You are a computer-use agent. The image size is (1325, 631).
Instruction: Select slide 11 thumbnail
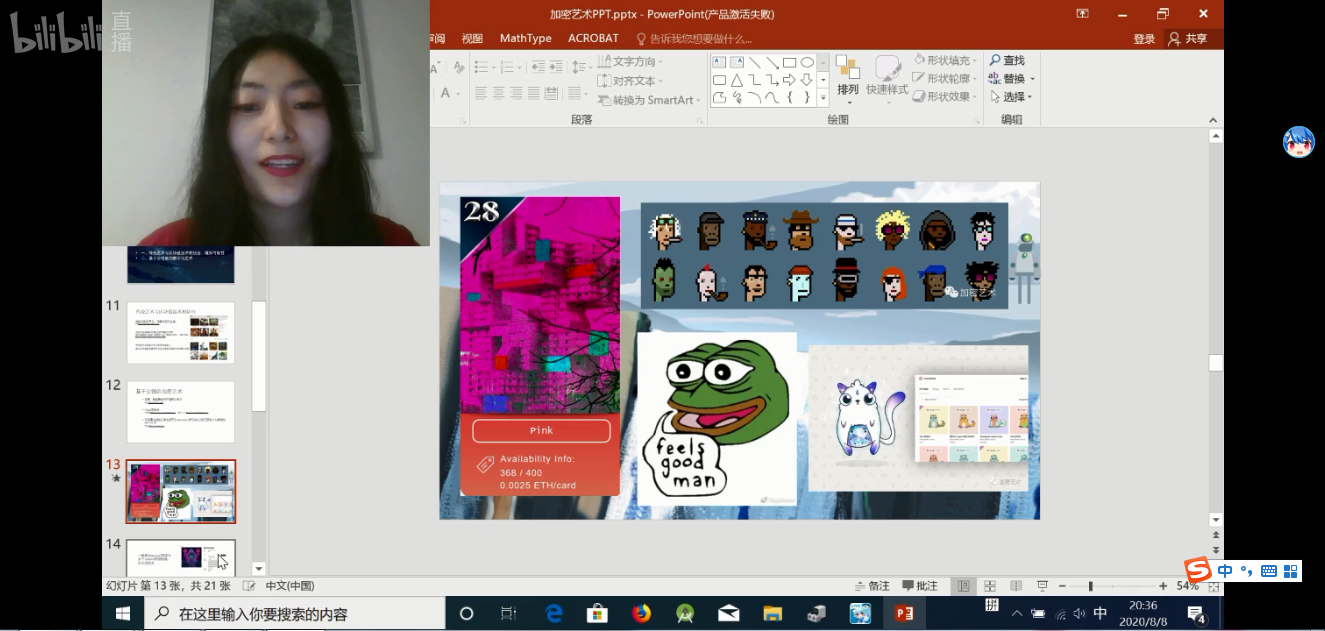180,332
